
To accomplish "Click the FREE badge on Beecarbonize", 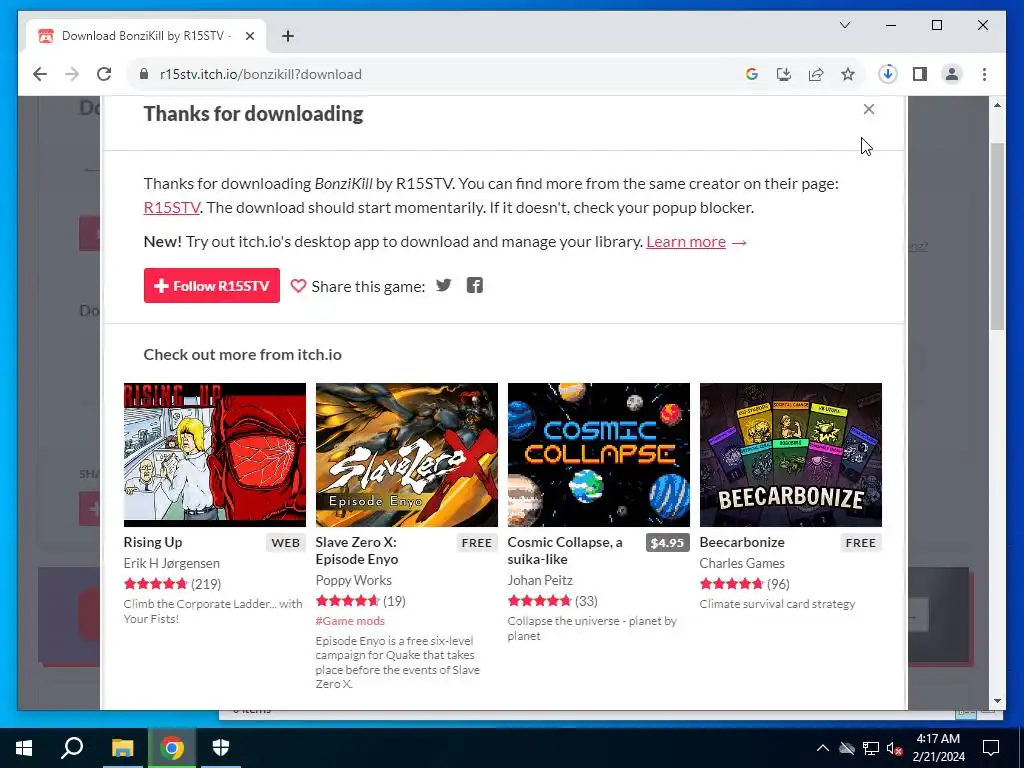I will 861,543.
